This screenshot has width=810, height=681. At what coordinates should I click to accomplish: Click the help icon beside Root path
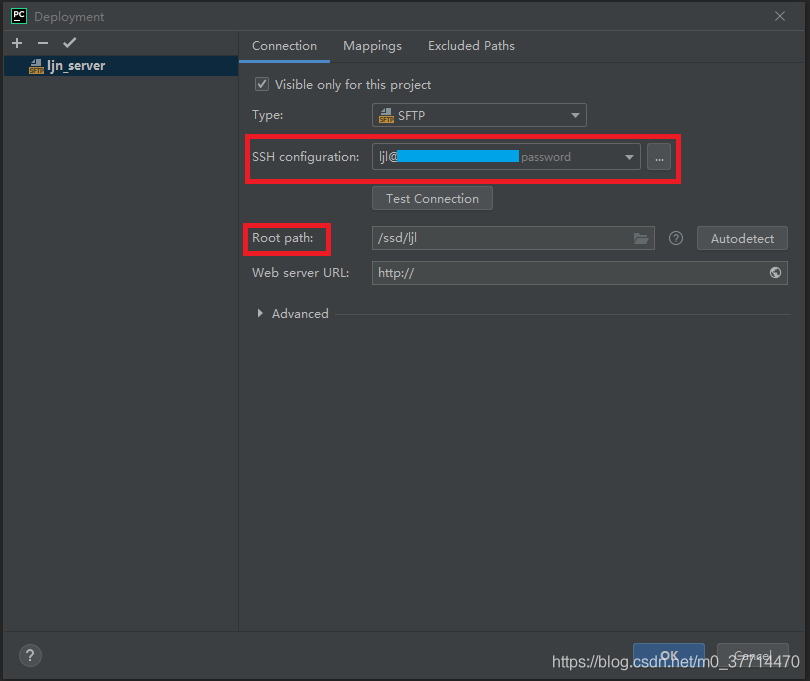click(x=676, y=239)
